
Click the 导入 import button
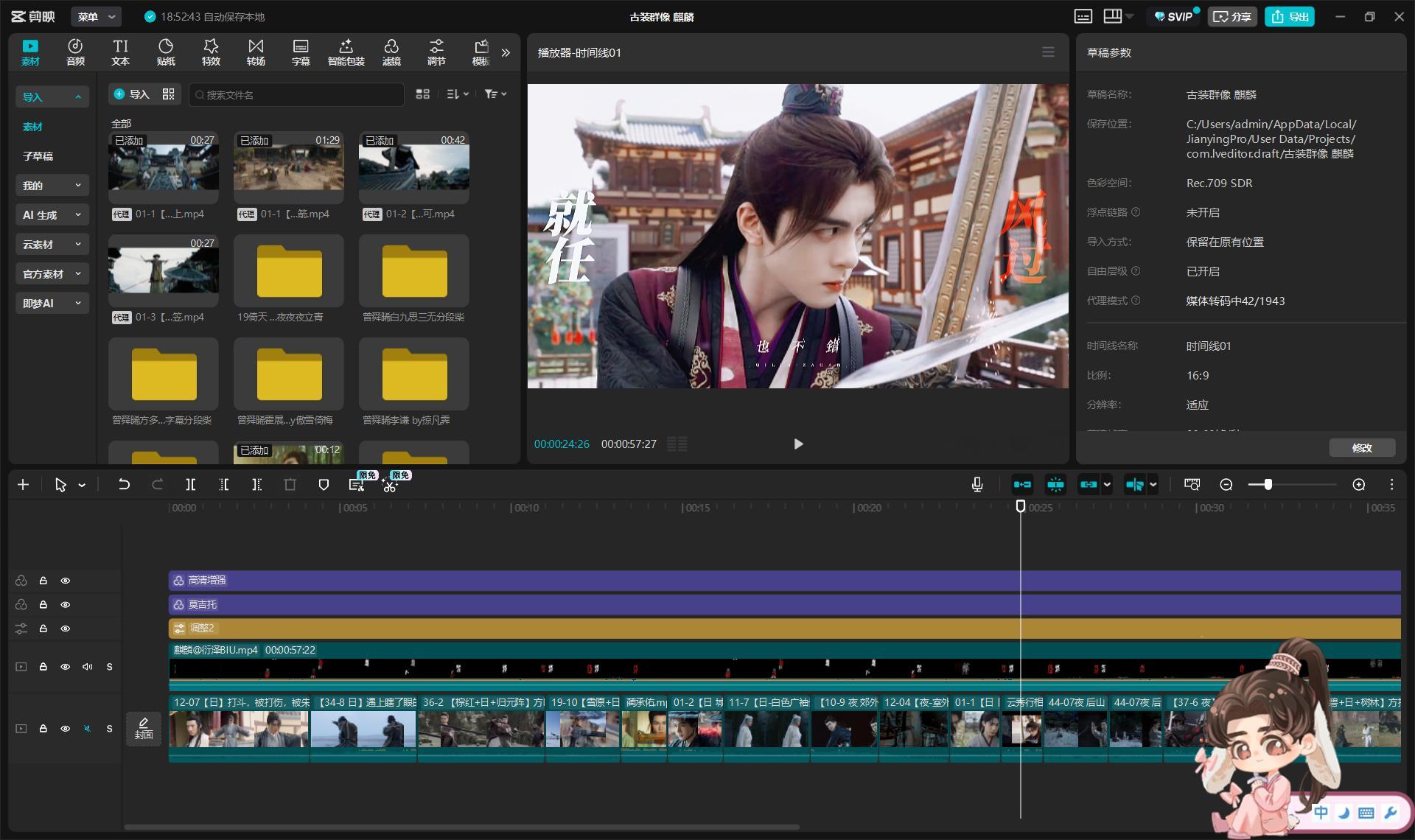[131, 94]
